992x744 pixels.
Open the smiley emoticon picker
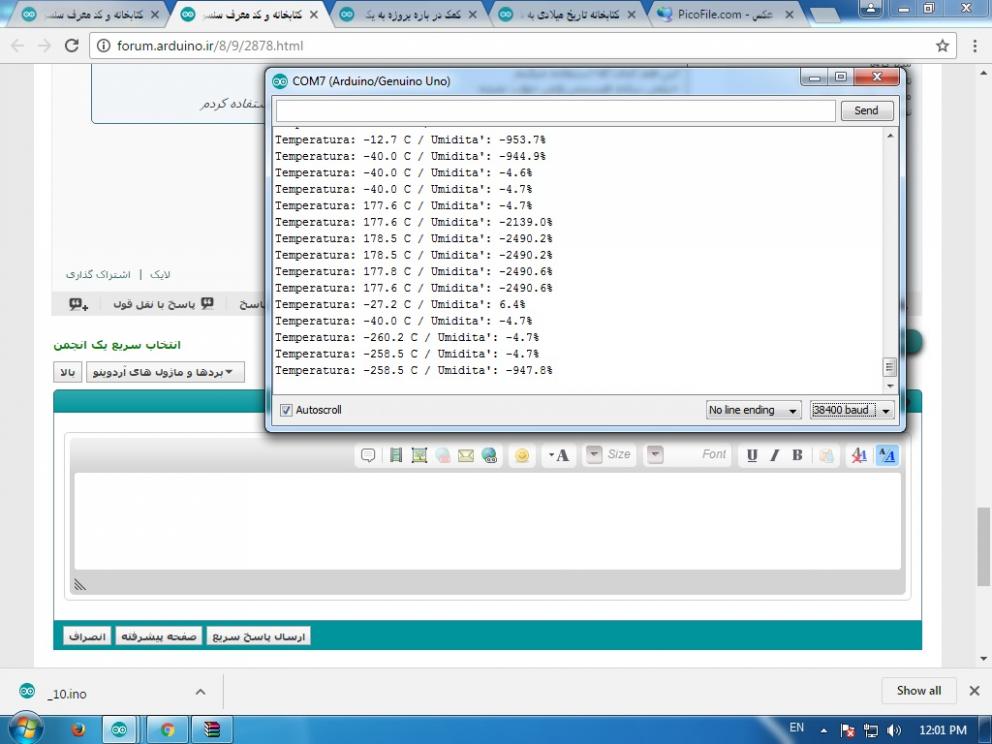click(x=521, y=455)
